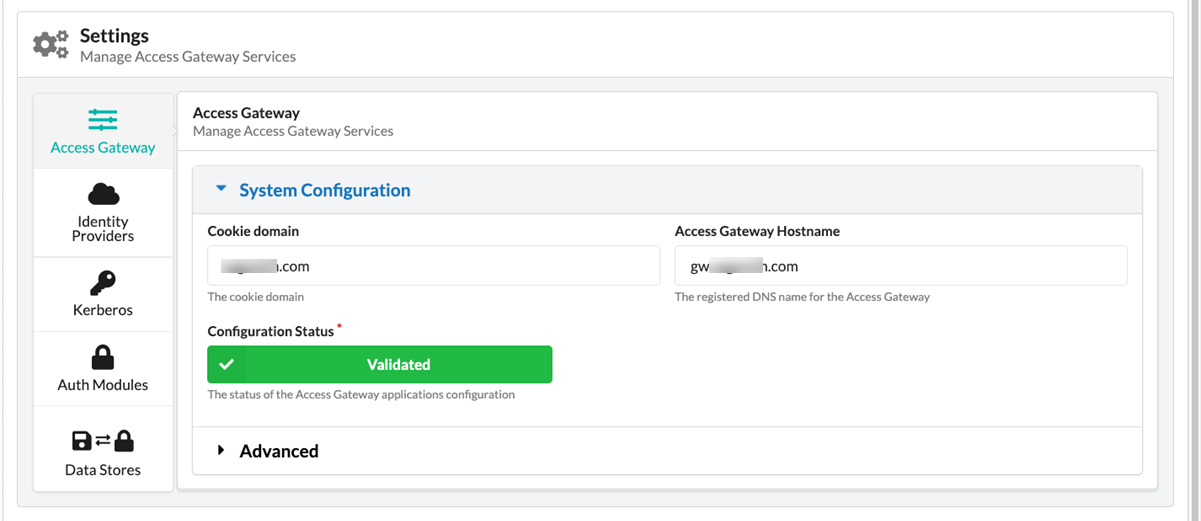Collapse System Configuration using its triangle
The width and height of the screenshot is (1201, 521).
(221, 190)
